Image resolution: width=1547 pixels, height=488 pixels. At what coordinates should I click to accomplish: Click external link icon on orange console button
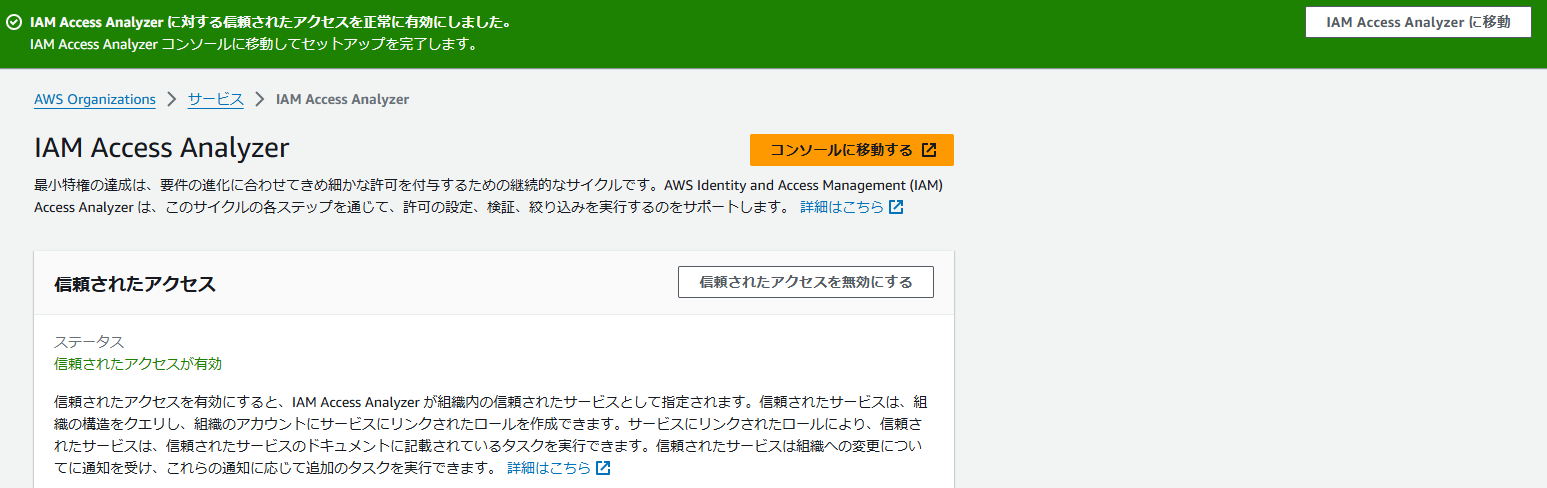coord(929,150)
